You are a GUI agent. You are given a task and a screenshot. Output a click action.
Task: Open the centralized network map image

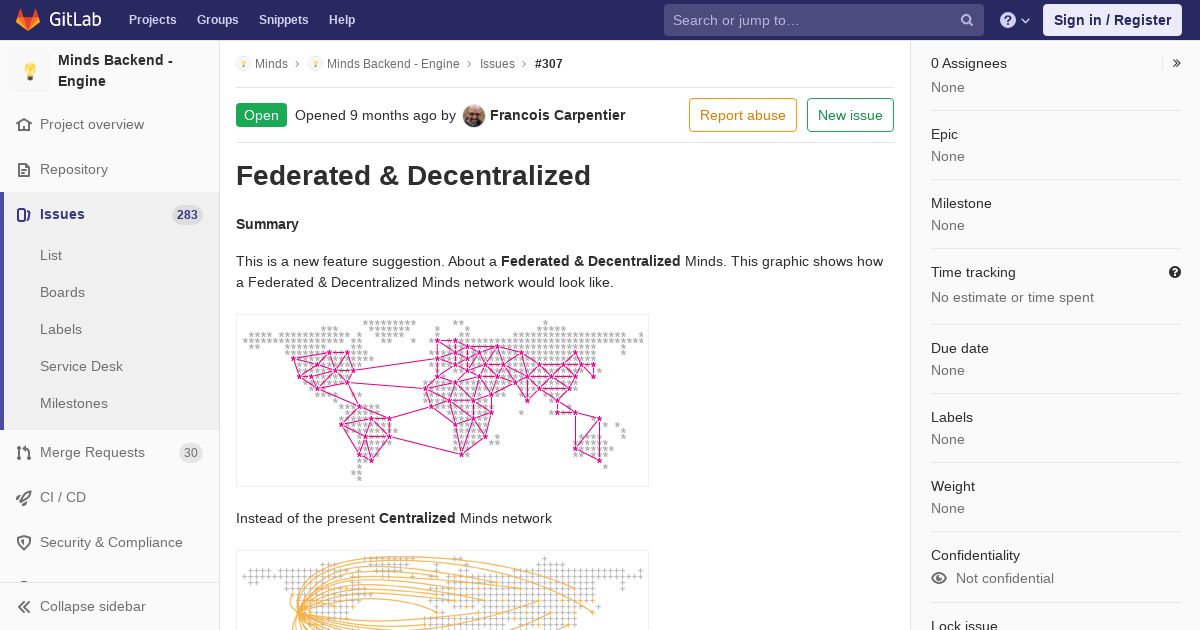tap(442, 590)
